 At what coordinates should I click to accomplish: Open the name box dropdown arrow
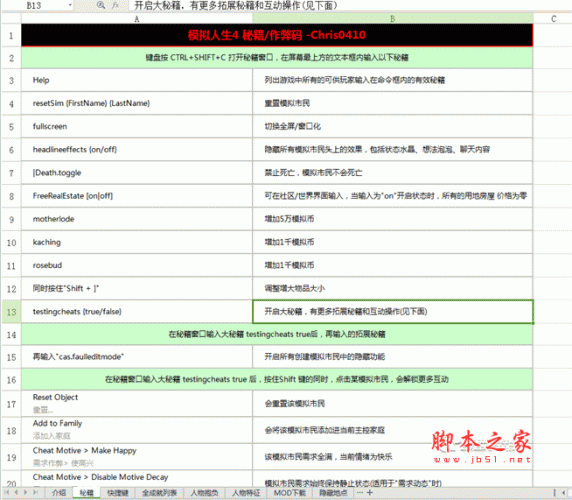click(x=70, y=5)
